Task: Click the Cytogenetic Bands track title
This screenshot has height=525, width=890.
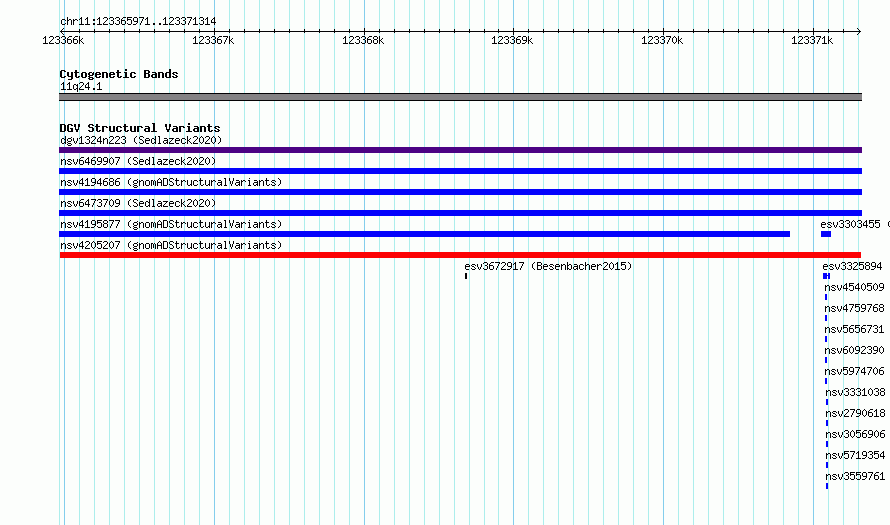Action: pos(119,74)
